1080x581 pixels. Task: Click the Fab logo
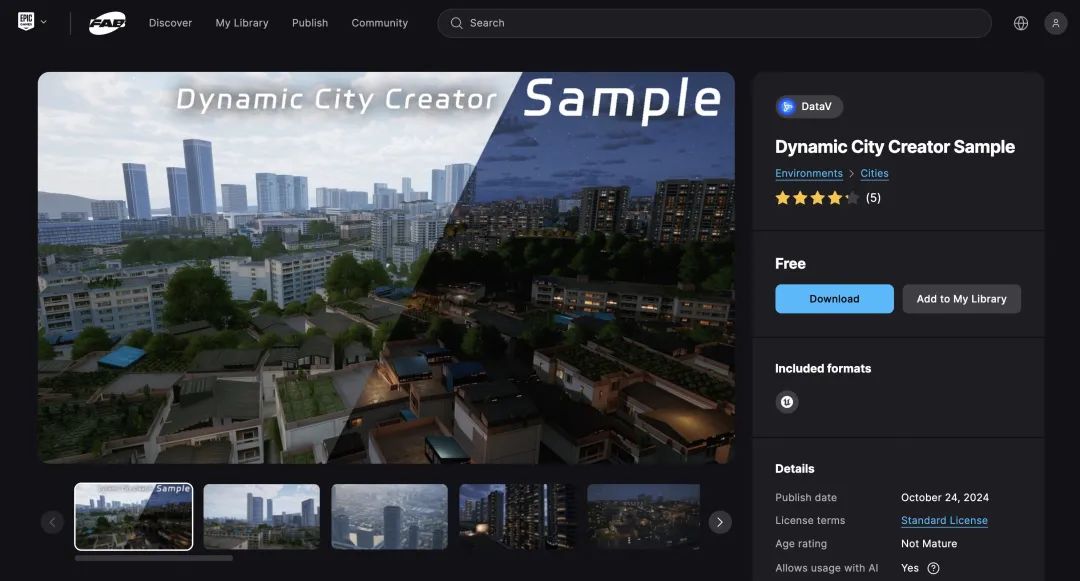[107, 23]
